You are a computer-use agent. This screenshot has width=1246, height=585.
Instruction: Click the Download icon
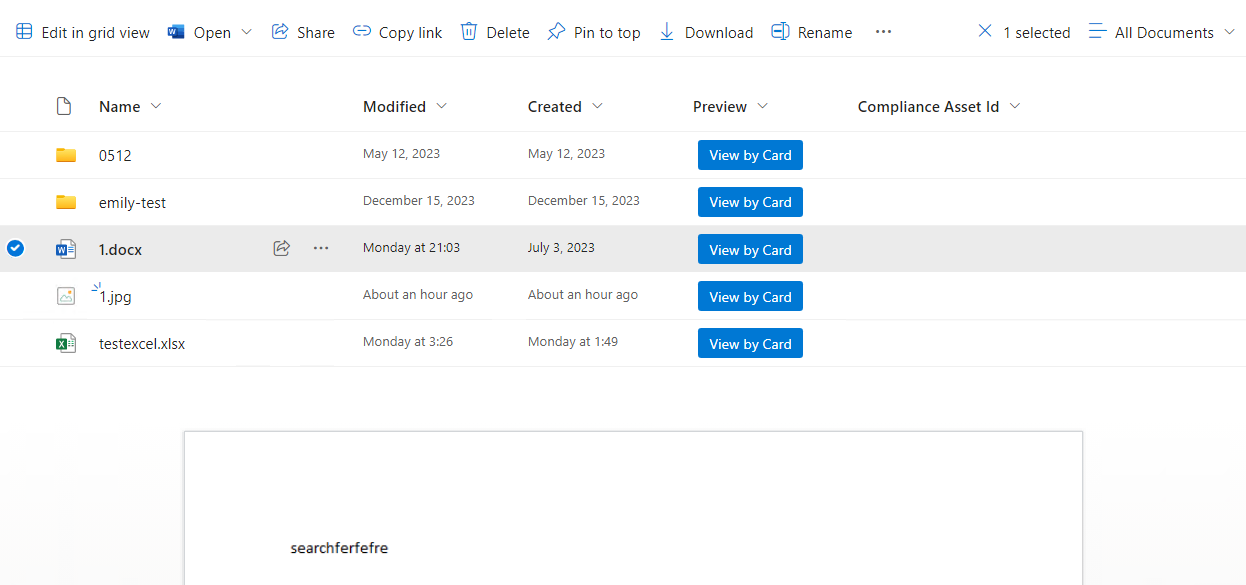[x=666, y=31]
